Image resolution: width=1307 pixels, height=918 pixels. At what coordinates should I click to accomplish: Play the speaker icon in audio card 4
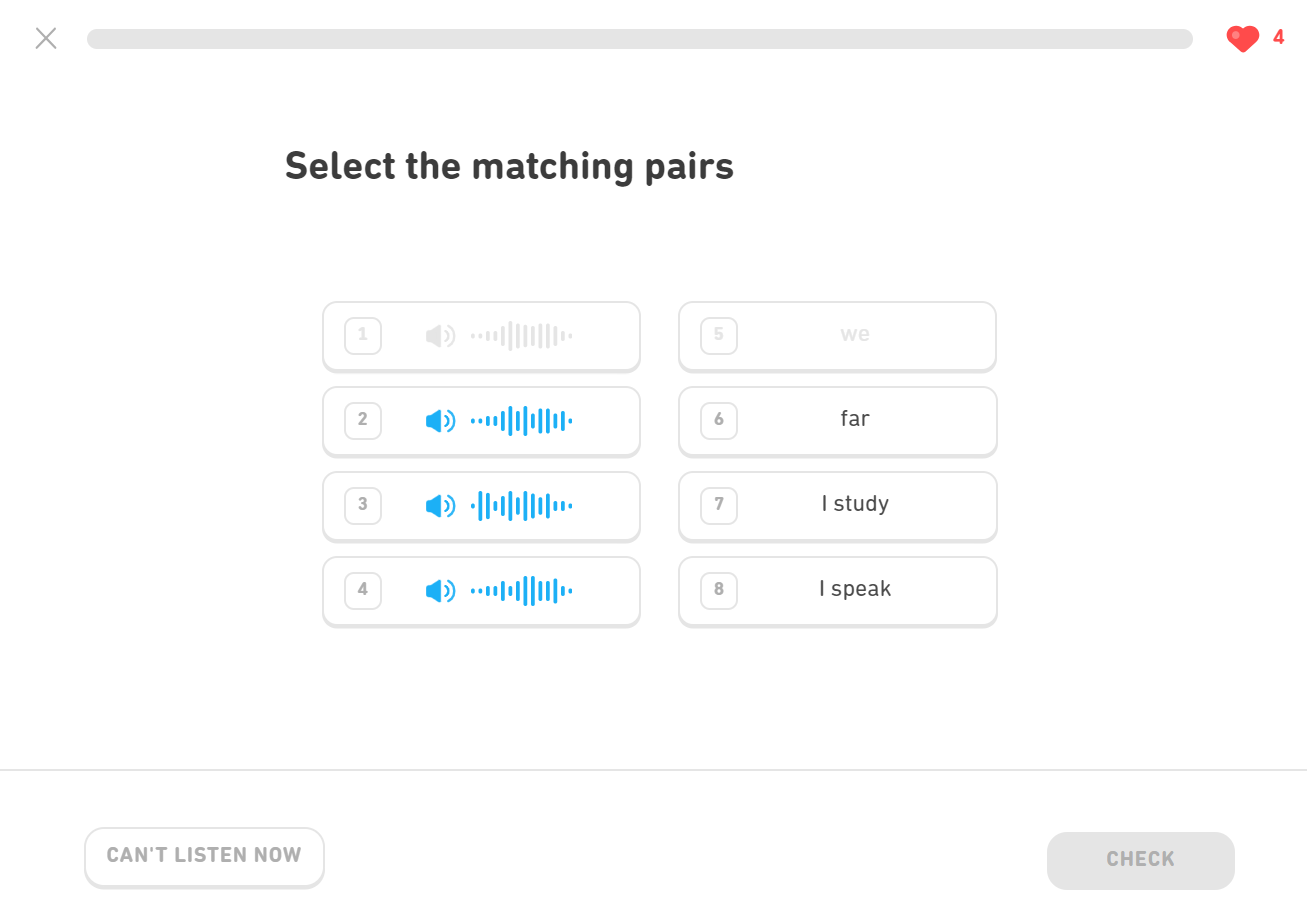pyautogui.click(x=440, y=591)
